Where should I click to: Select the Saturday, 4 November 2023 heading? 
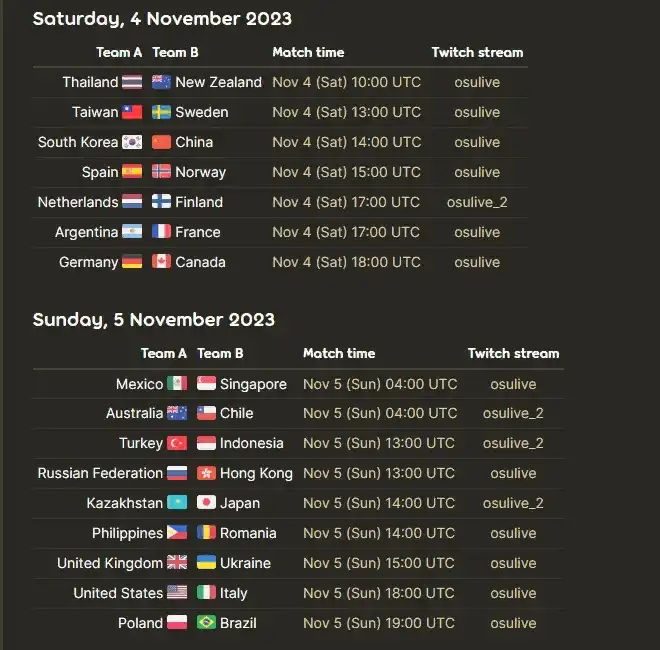pyautogui.click(x=162, y=19)
